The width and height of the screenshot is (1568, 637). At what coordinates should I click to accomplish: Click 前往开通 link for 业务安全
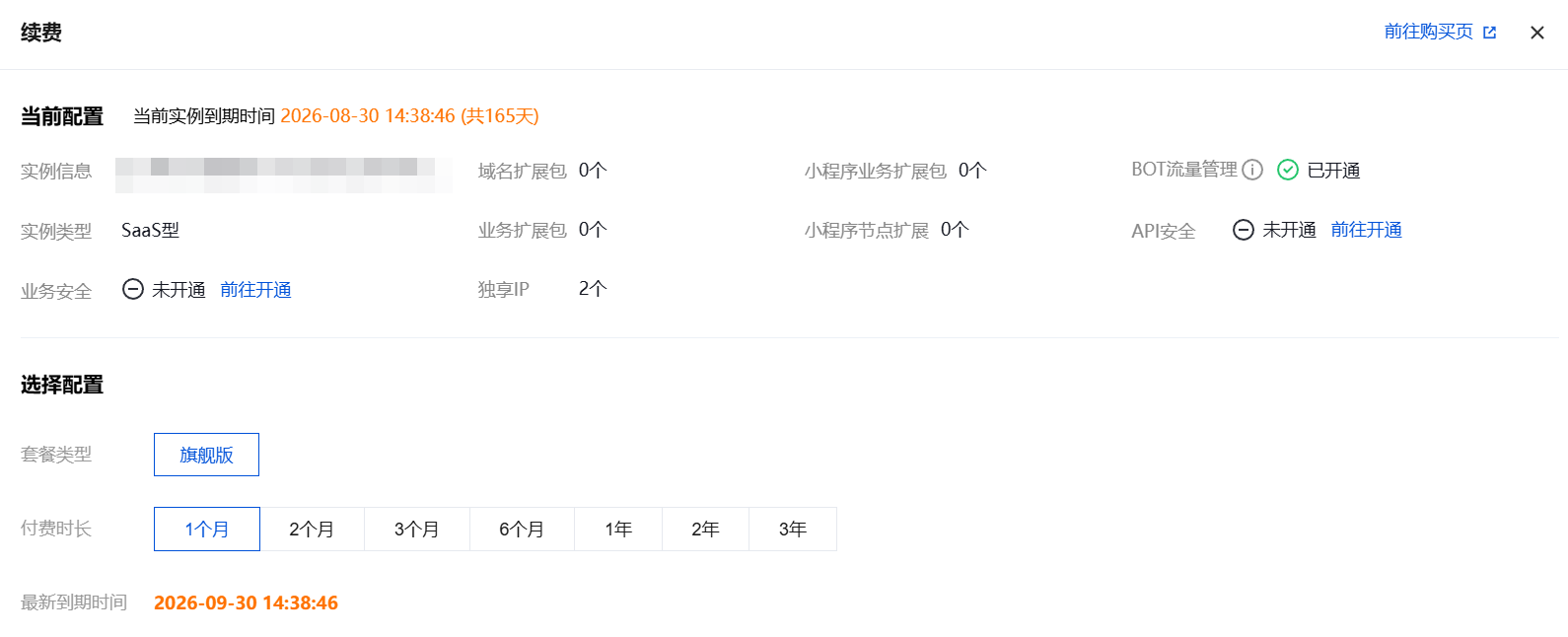[x=255, y=289]
